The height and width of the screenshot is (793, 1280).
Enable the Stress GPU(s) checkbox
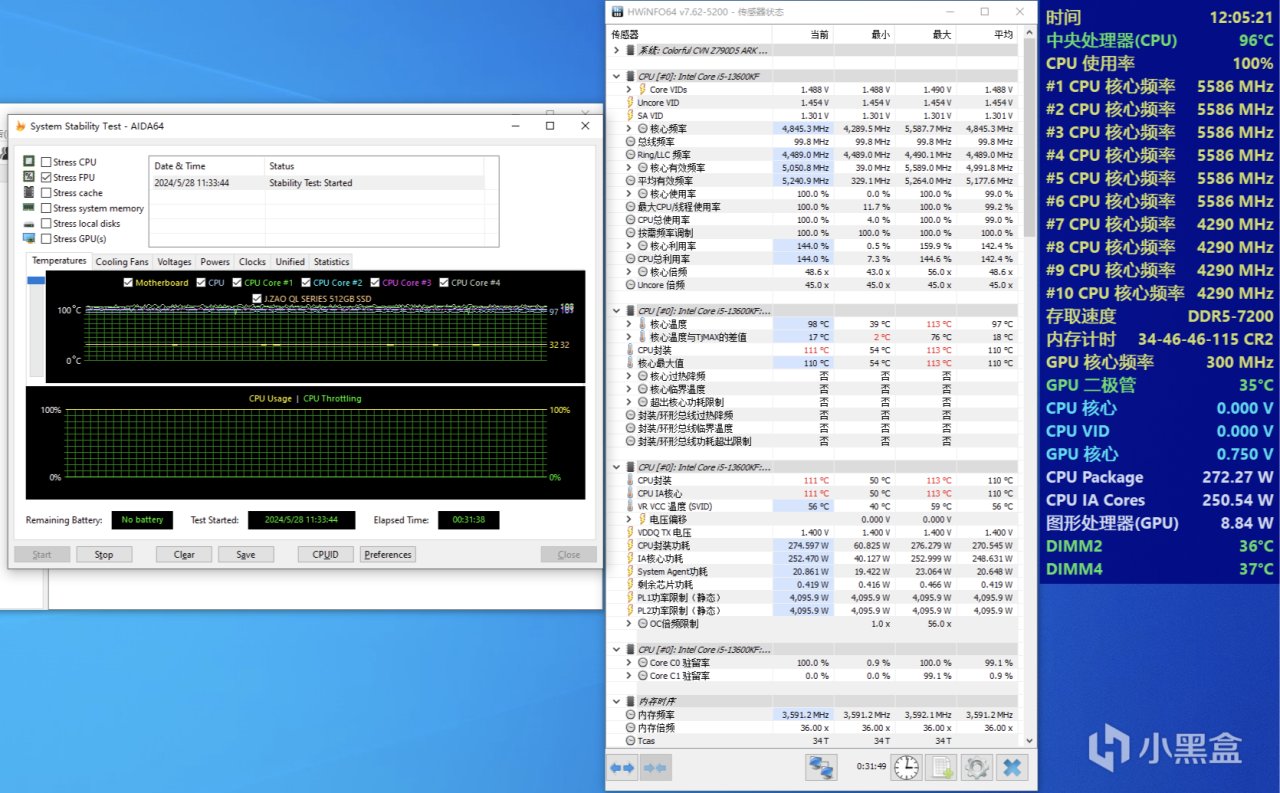[46, 239]
